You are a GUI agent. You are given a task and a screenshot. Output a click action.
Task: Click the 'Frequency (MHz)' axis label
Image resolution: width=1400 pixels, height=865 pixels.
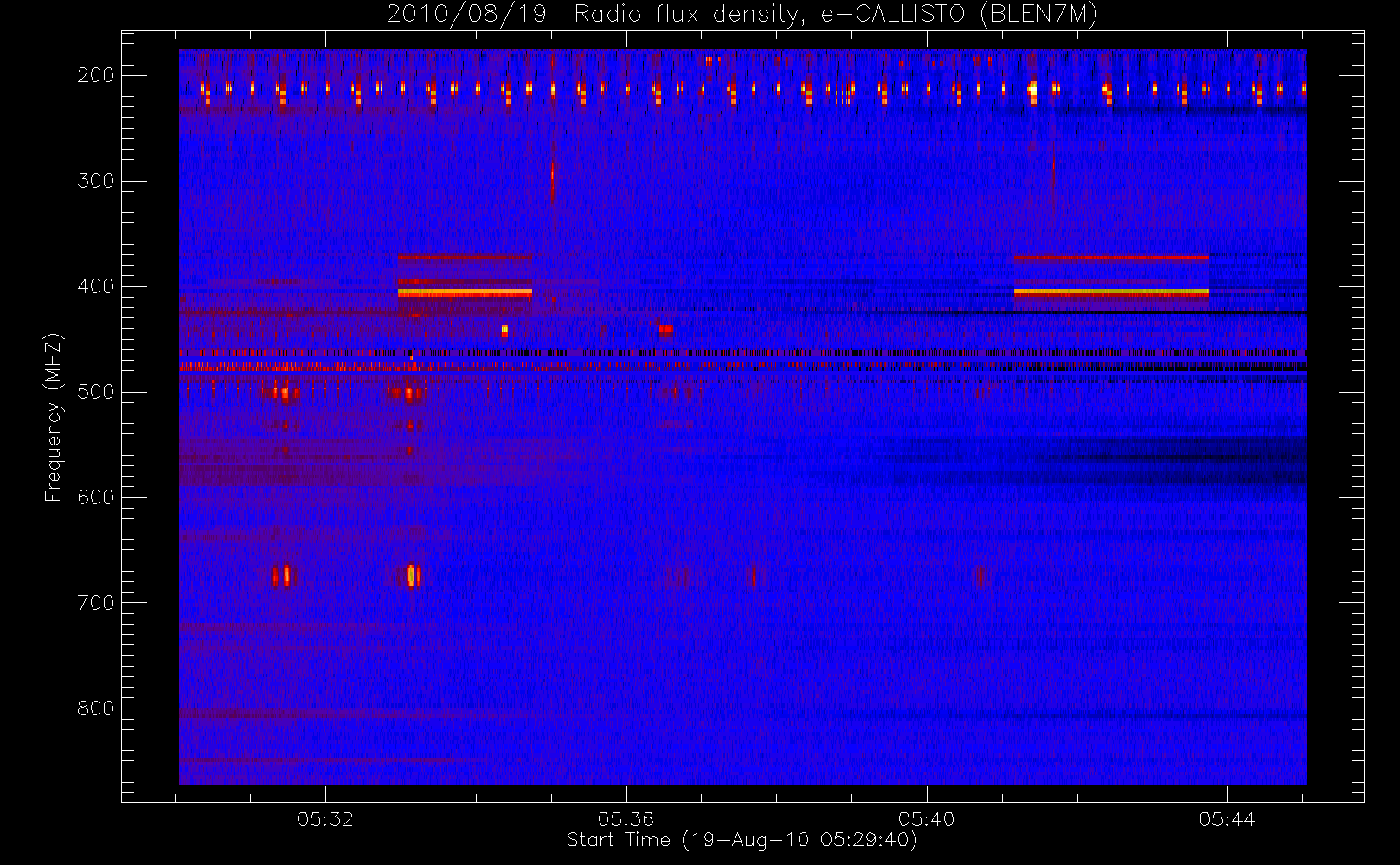pyautogui.click(x=54, y=417)
